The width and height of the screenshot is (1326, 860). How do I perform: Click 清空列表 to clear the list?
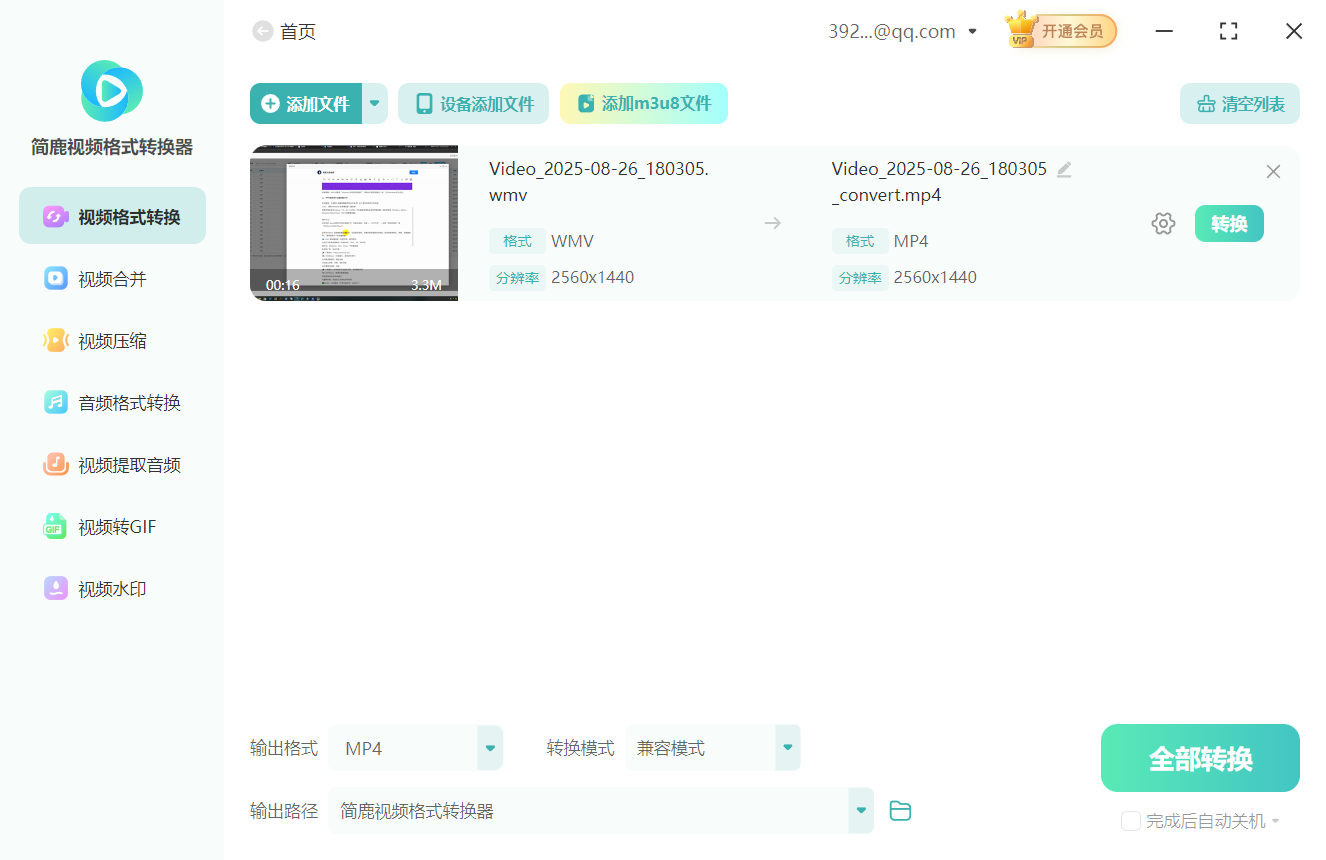coord(1239,103)
